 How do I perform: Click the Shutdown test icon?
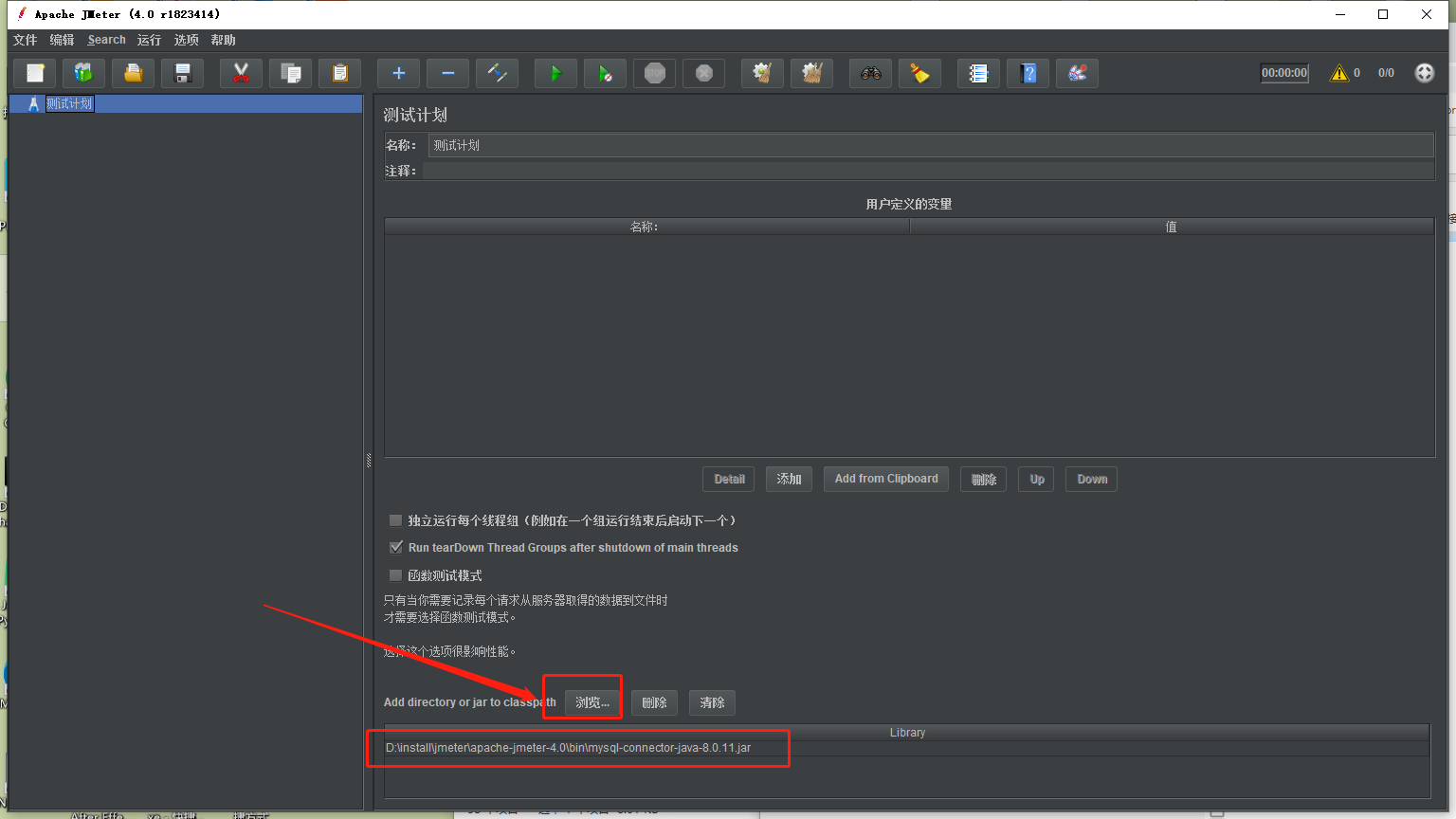(704, 73)
